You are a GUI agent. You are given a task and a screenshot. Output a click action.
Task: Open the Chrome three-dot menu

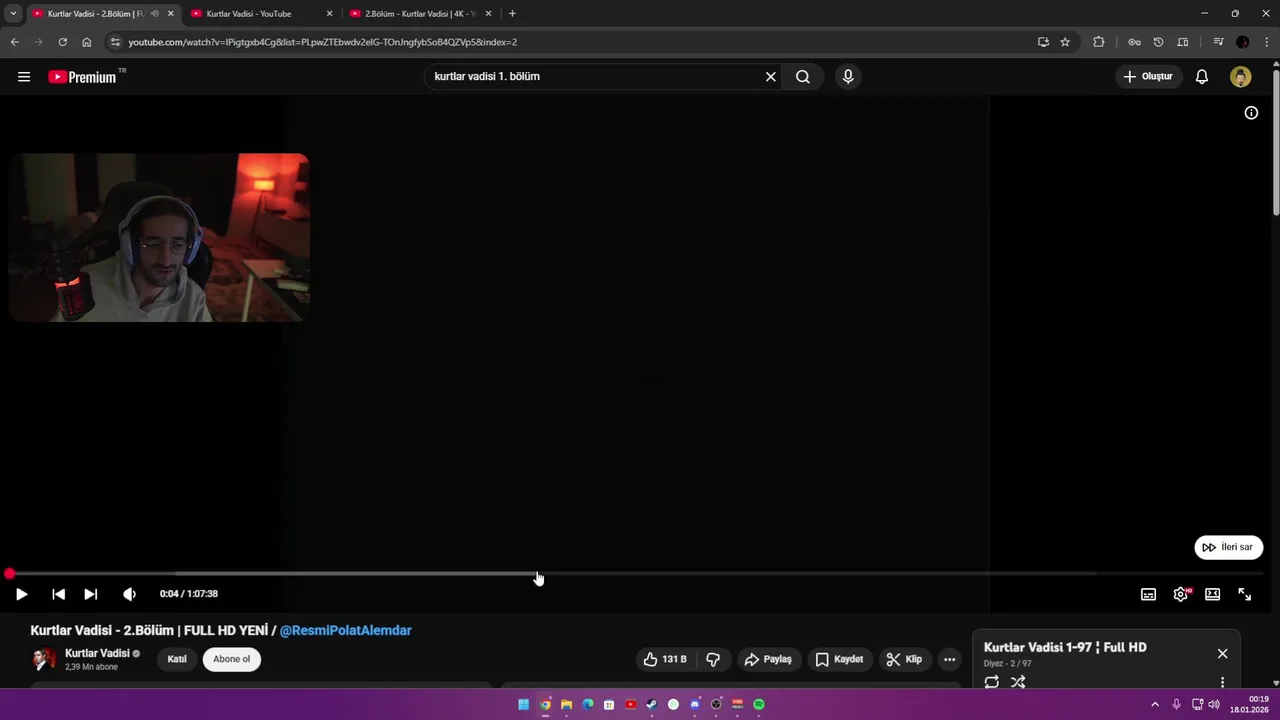pos(1267,42)
